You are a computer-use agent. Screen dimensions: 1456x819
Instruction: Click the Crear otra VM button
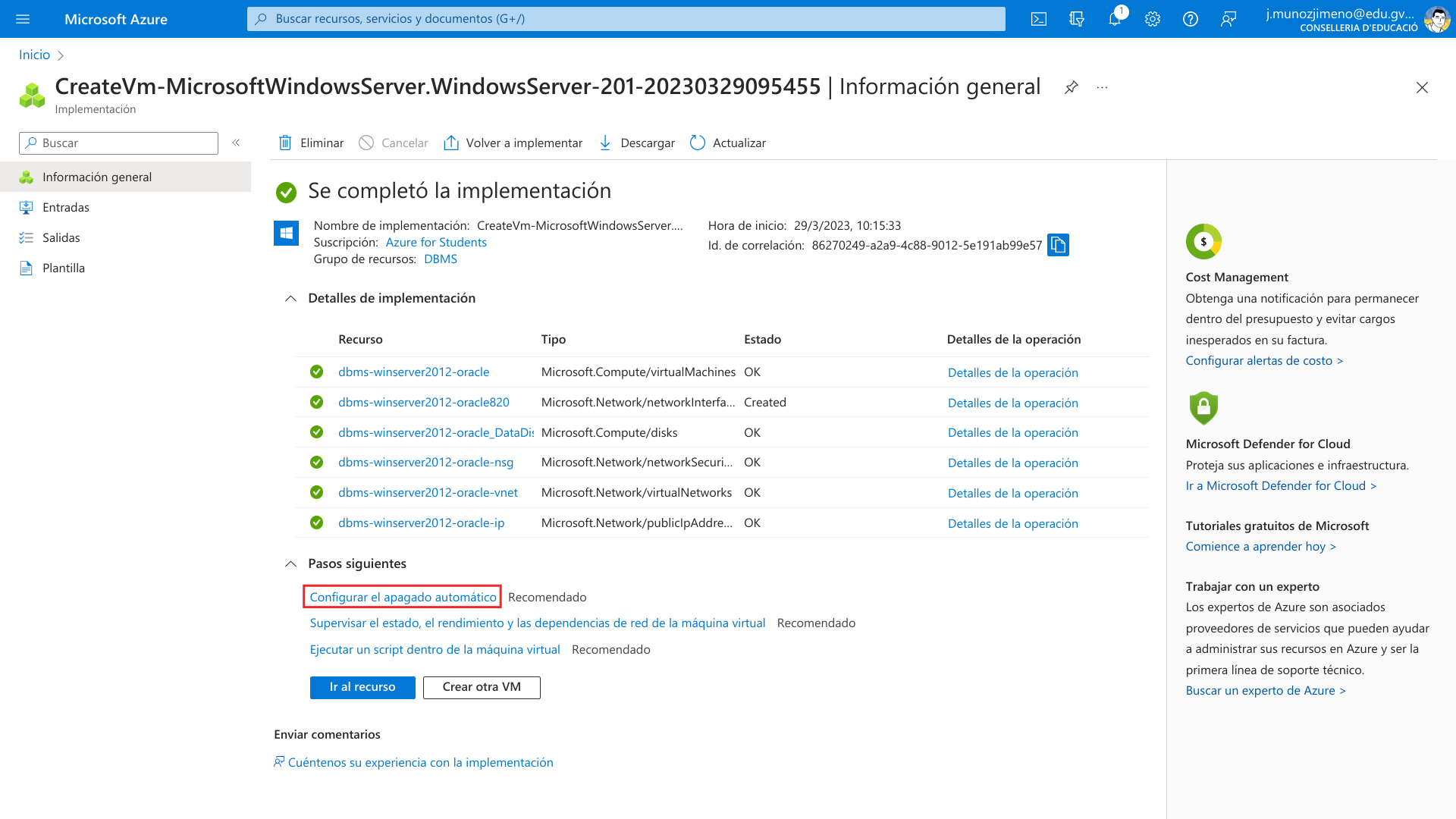coord(482,687)
